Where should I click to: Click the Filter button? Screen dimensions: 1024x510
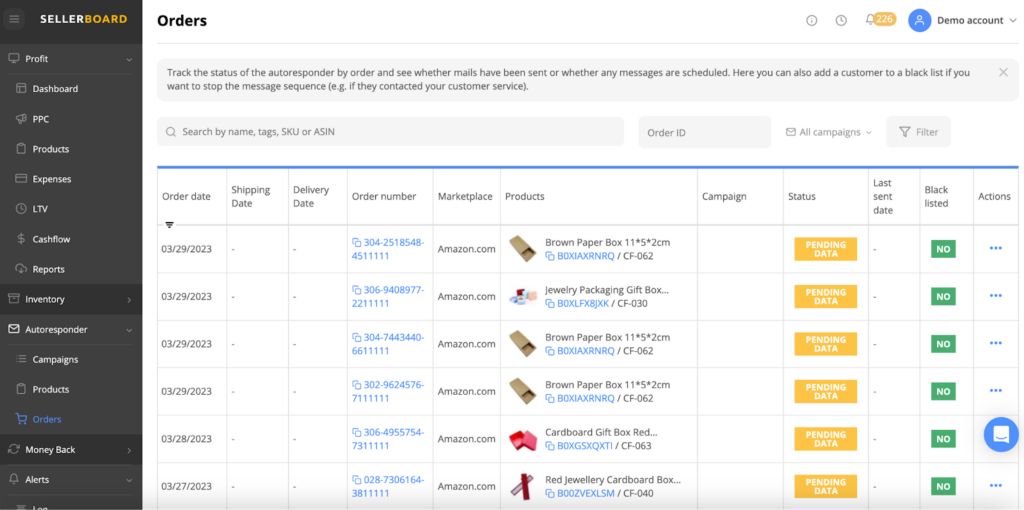(918, 132)
